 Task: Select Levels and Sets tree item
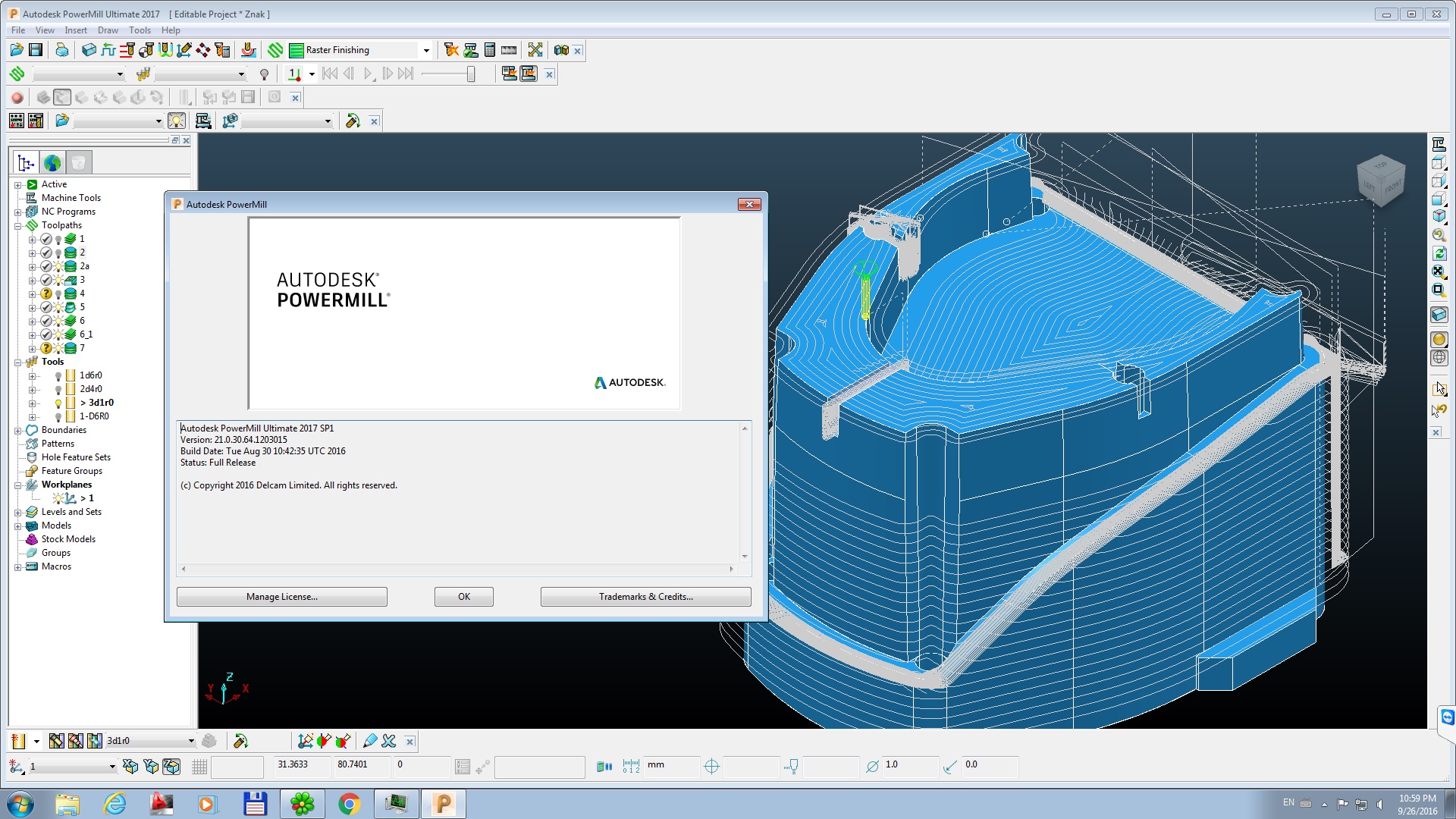coord(71,512)
